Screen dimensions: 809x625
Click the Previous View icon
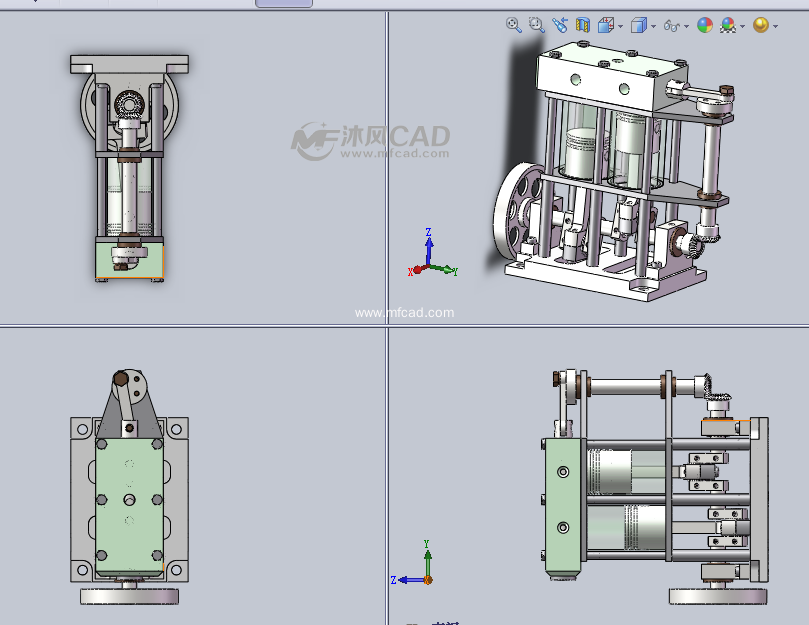pos(559,25)
